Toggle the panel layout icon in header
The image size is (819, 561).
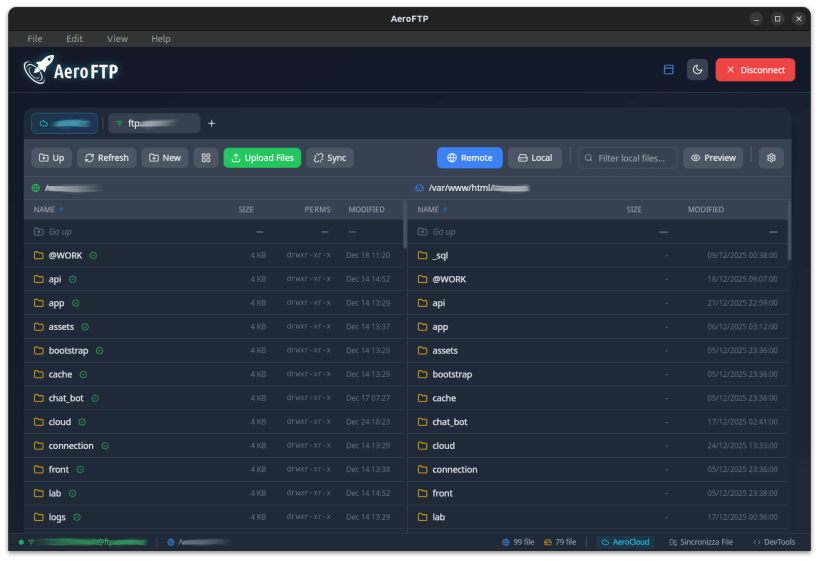(669, 69)
